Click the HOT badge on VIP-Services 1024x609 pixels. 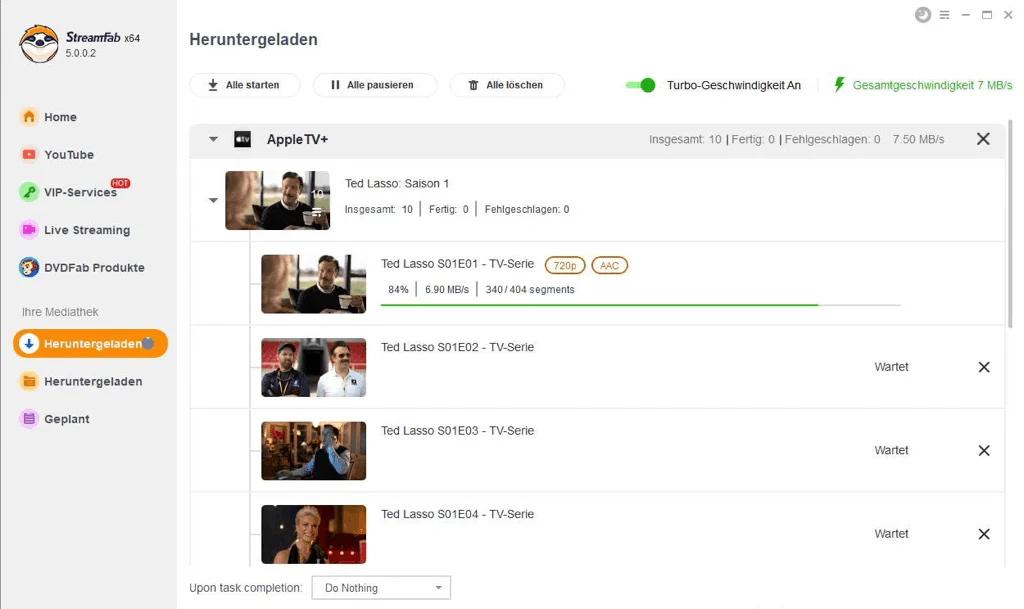120,183
